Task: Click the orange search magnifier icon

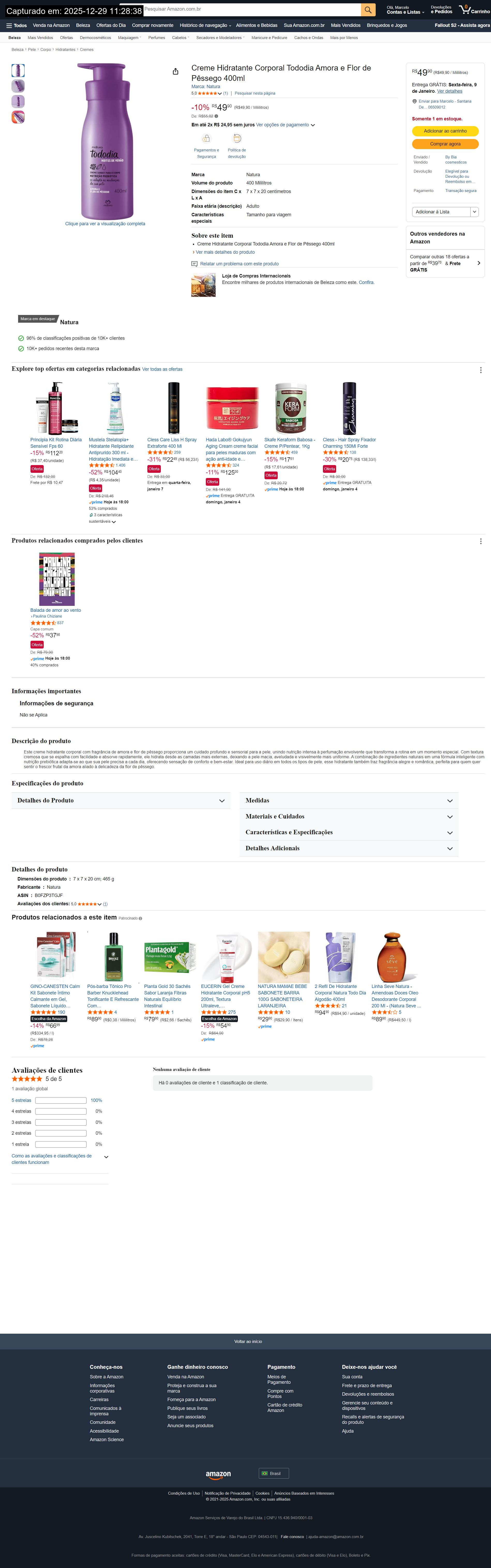Action: (x=368, y=10)
